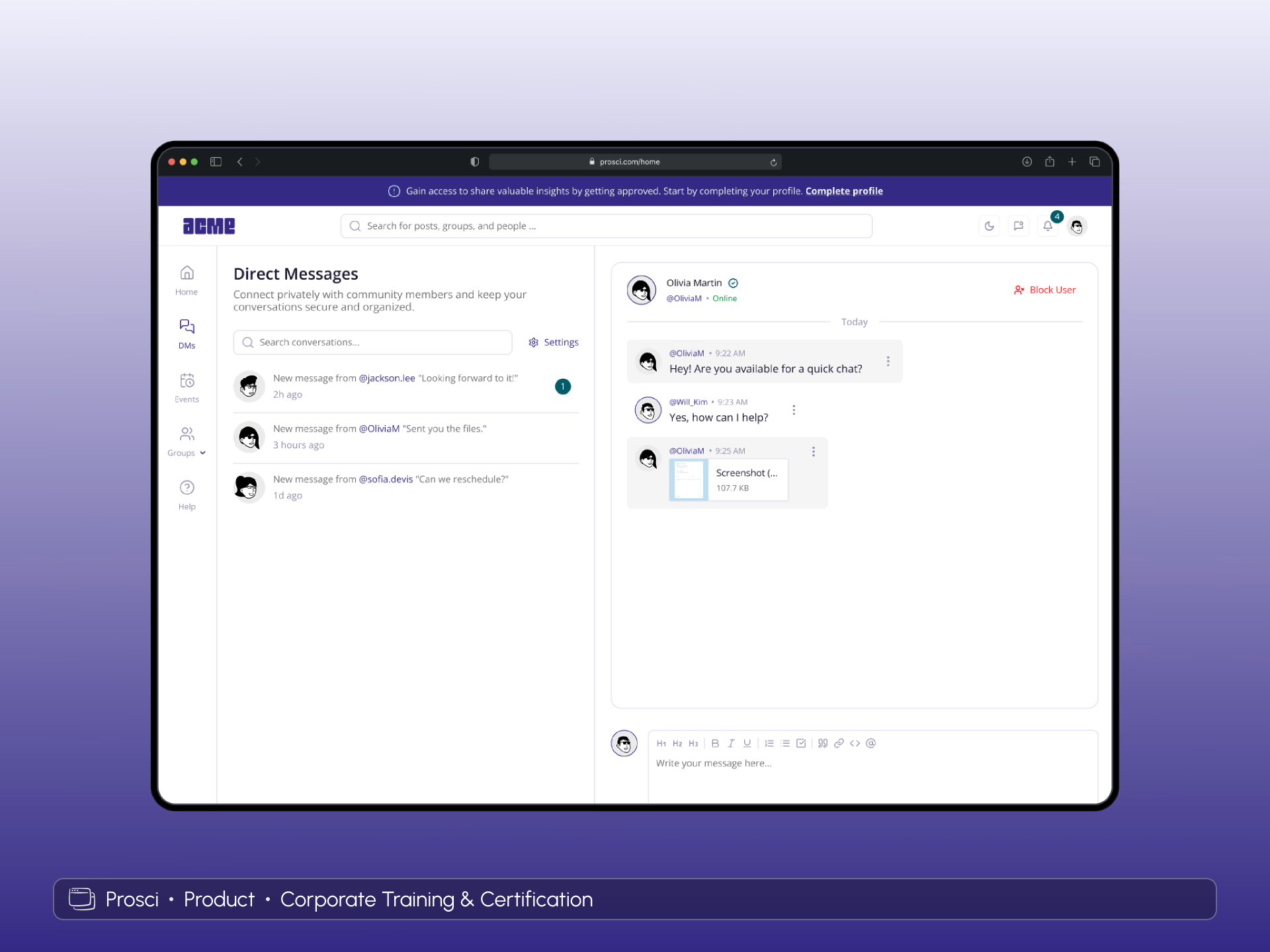Insert a hyperlink in message editor
Screen dimensions: 1270x952
coord(839,743)
